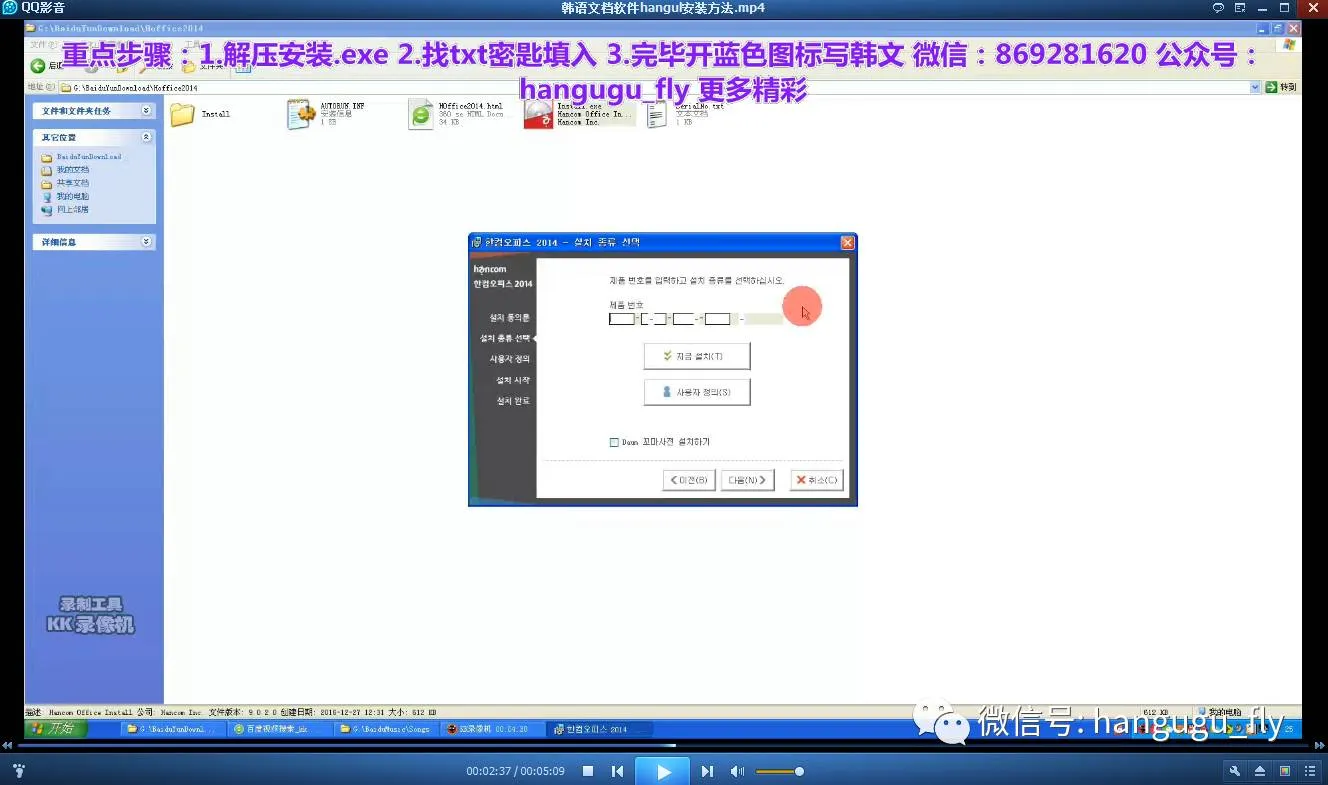Click first product number field
1328x785 pixels.
coord(622,319)
